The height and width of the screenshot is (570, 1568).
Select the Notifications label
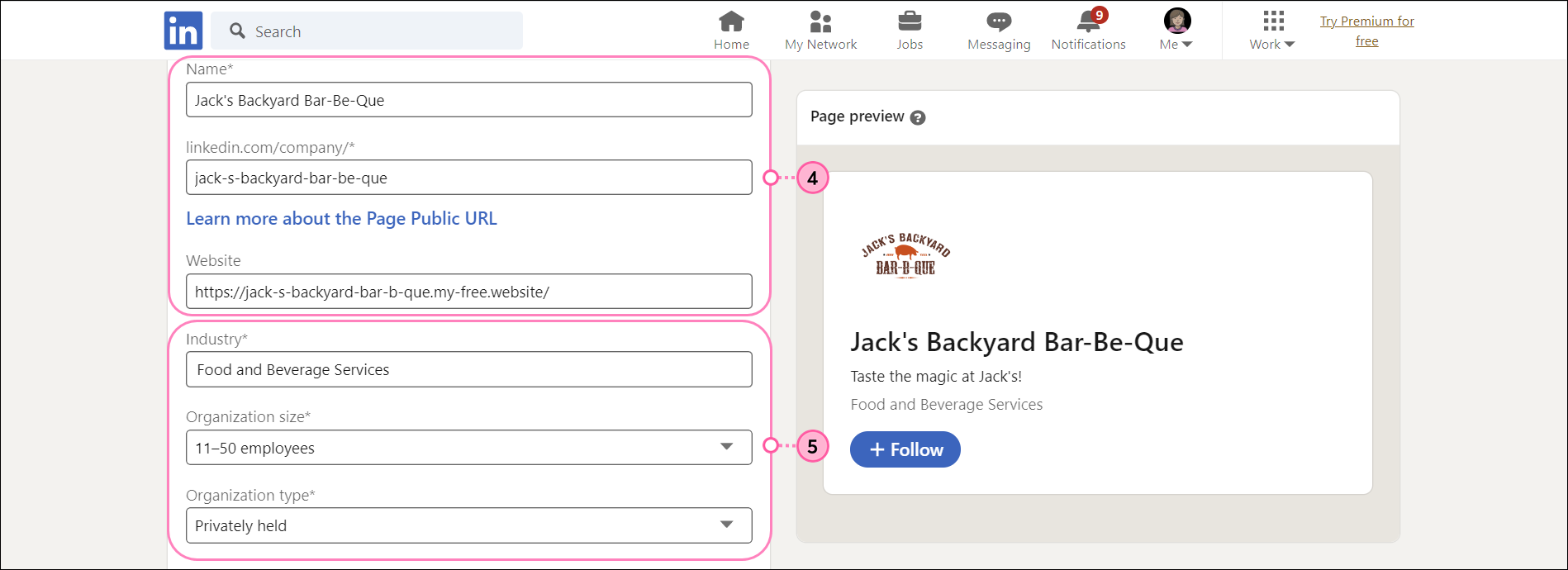(x=1088, y=45)
